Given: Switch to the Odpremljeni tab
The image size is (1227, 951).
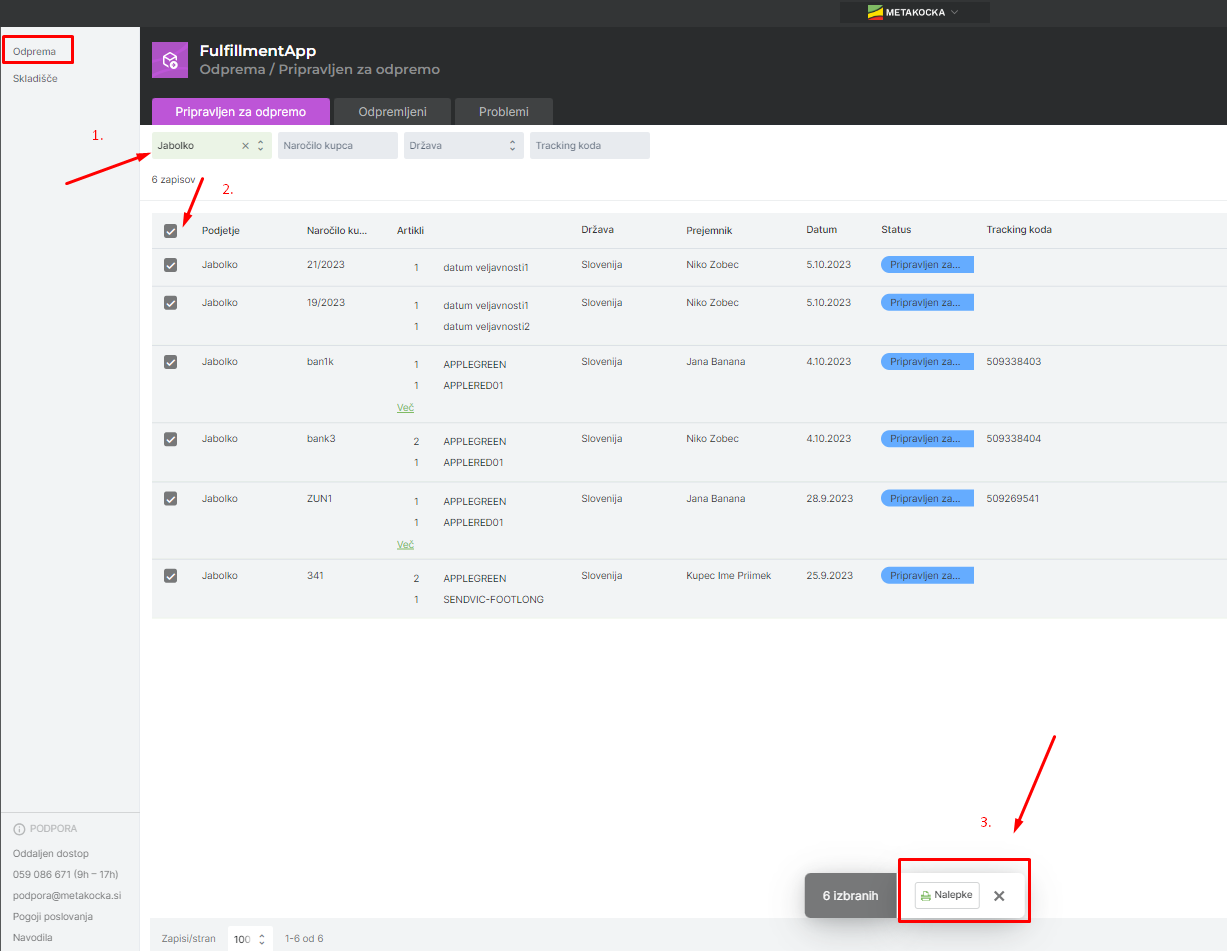Looking at the screenshot, I should tap(393, 112).
